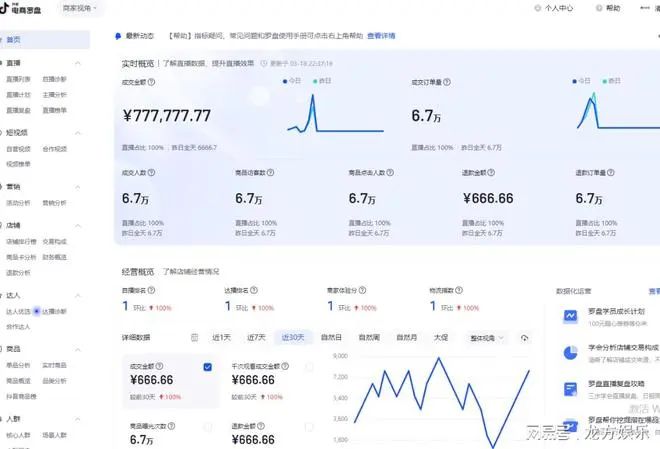The height and width of the screenshot is (449, 660).
Task: Click the ¥777,777.77 transaction amount value
Action: coord(167,116)
